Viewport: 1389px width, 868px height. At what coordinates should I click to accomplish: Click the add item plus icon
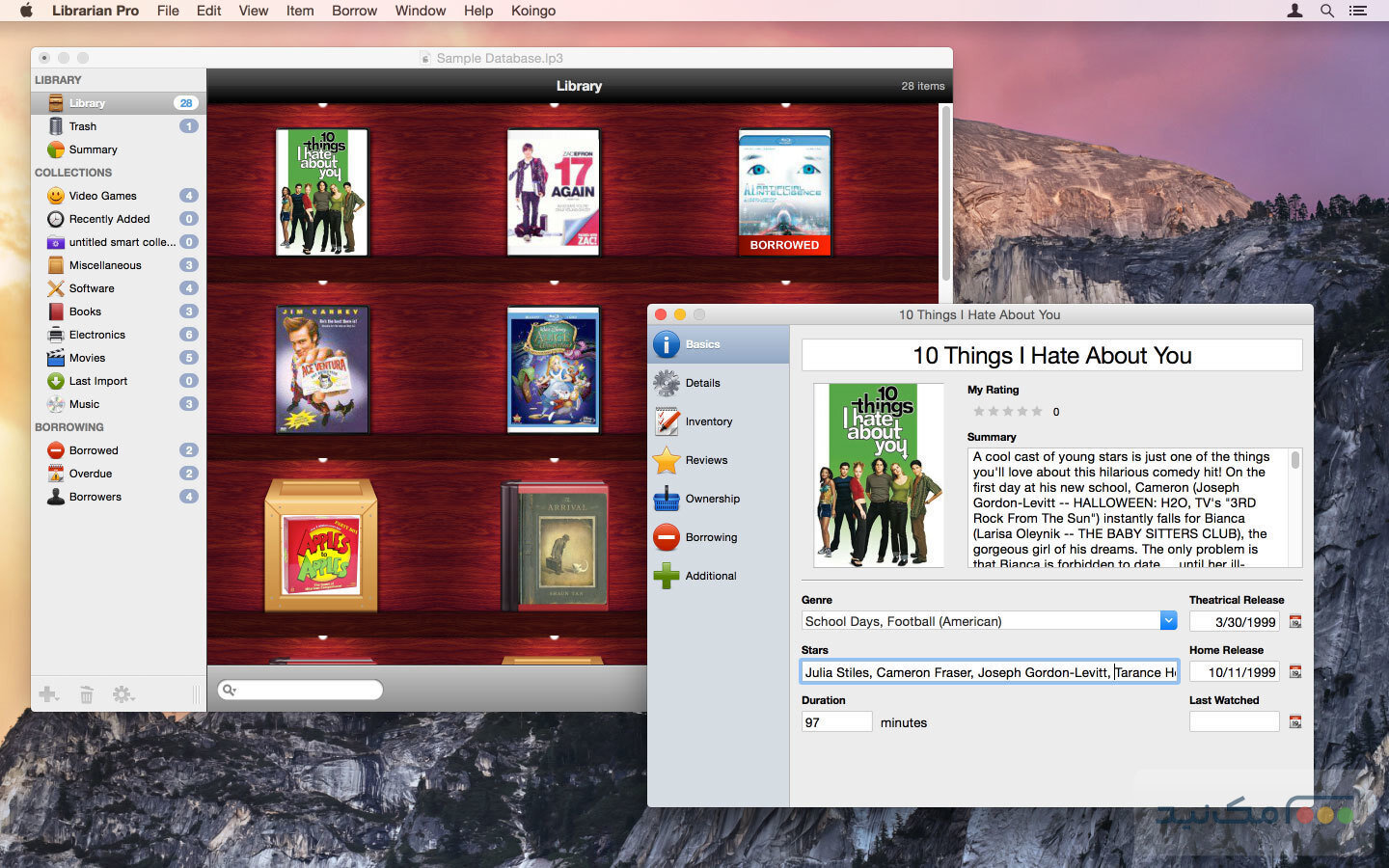[48, 694]
